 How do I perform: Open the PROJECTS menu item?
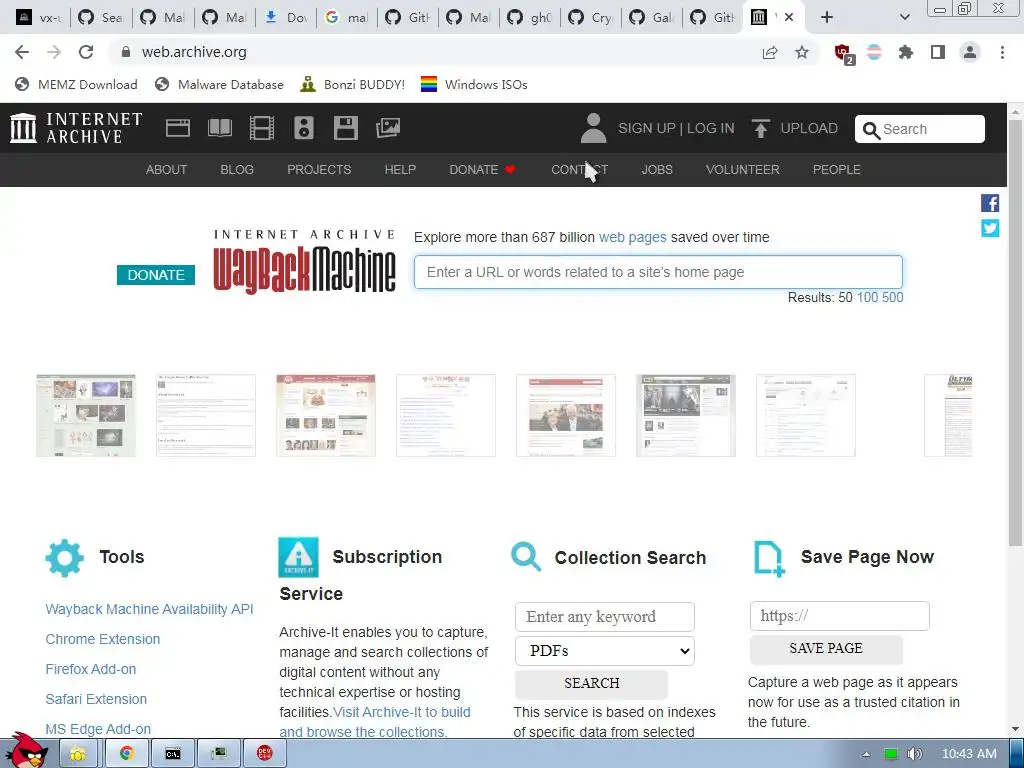coord(319,170)
